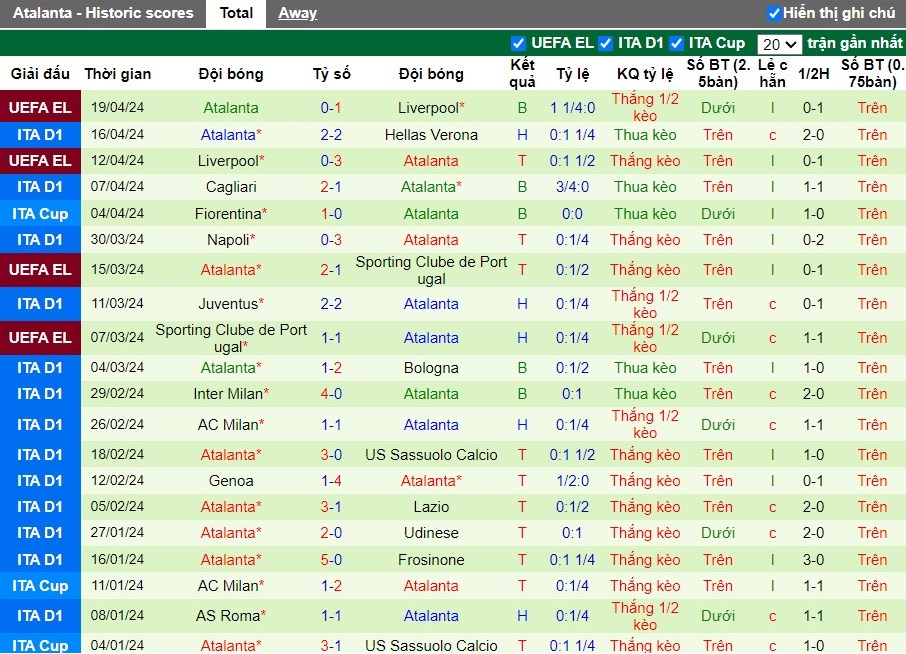Click Sporting Clube de Portugal on 15/03/24
This screenshot has width=906, height=654.
431,270
